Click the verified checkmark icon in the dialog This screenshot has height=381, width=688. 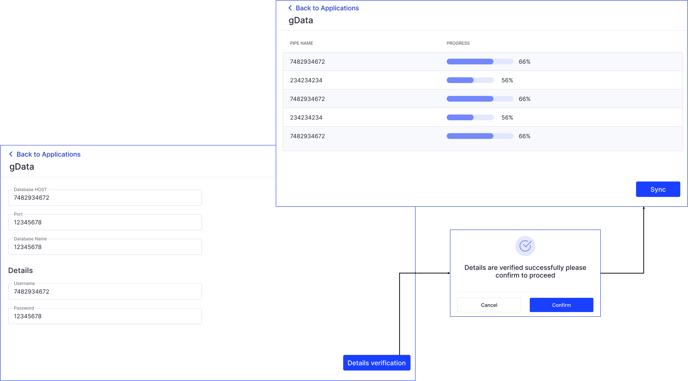click(525, 246)
